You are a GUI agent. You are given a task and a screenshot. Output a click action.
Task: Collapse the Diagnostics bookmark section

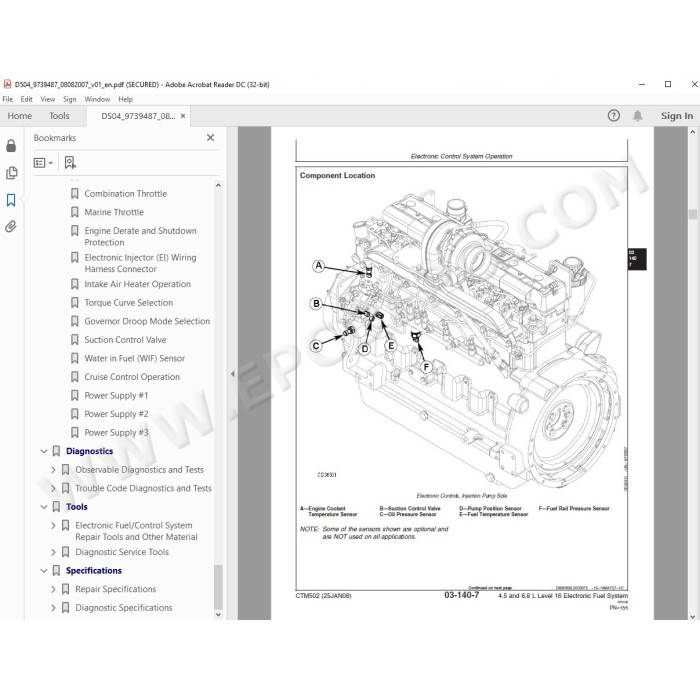point(44,451)
